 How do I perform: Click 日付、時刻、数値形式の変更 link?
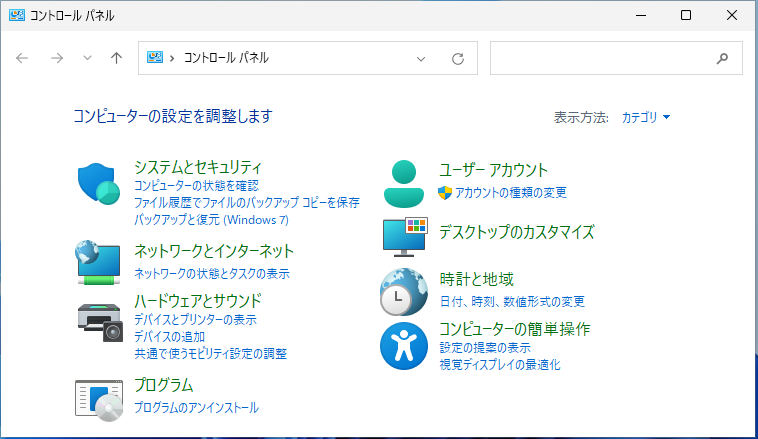(512, 302)
